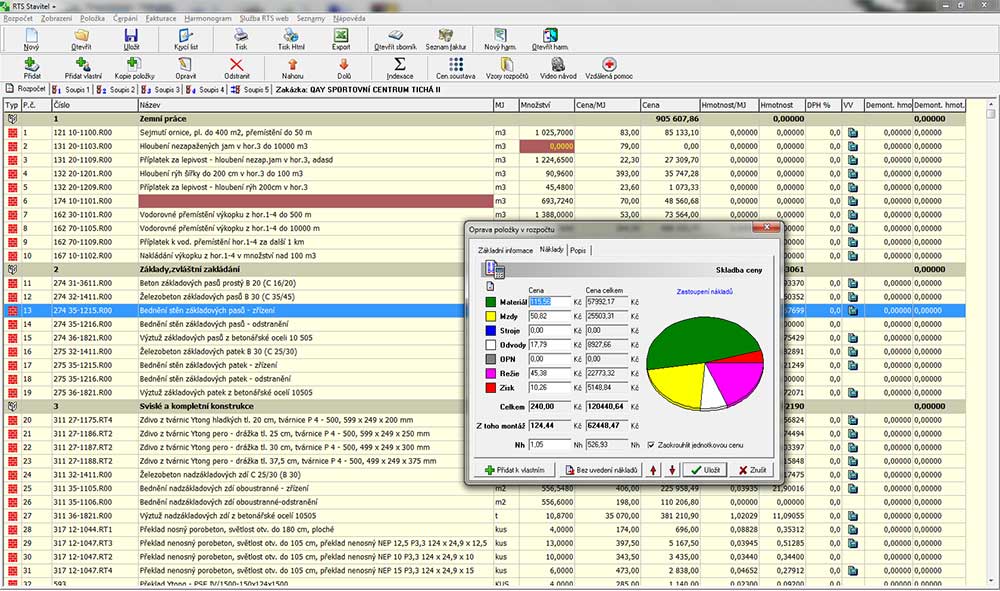Click Vzdálená pomoc icon
The width and height of the screenshot is (1000, 591).
(609, 64)
